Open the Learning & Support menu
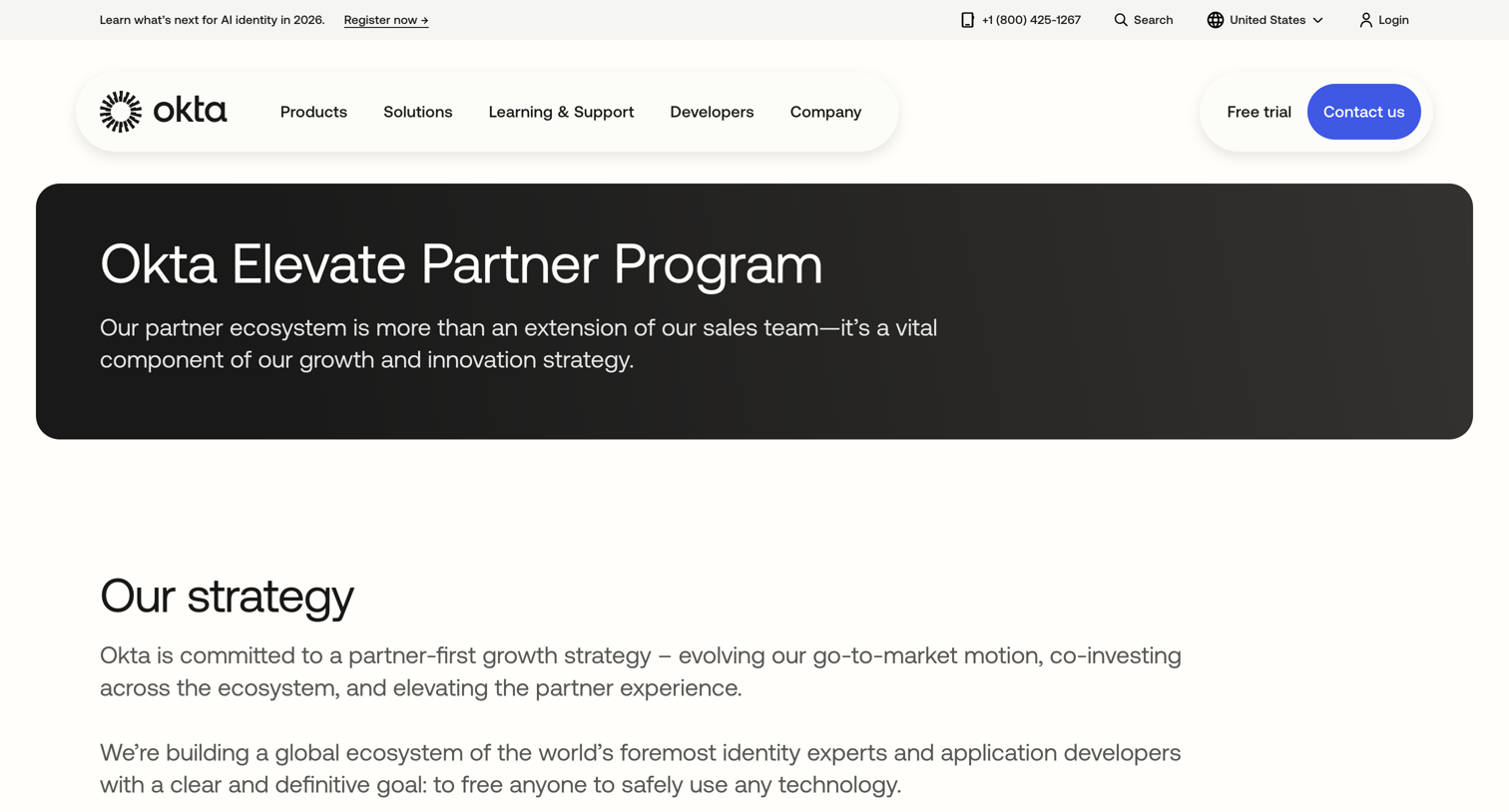1509x812 pixels. 561,112
